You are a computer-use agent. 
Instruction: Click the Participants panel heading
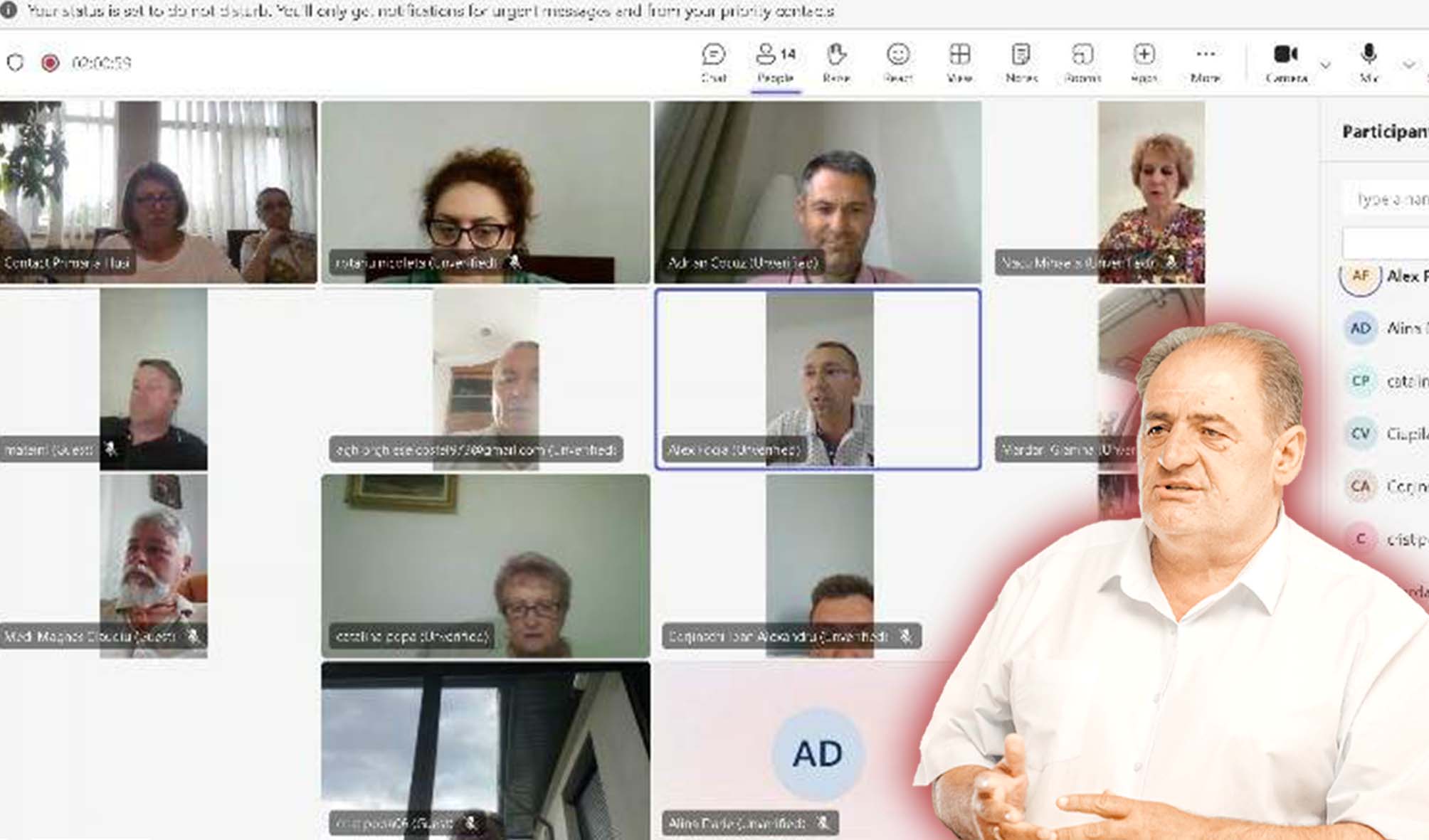(1385, 132)
